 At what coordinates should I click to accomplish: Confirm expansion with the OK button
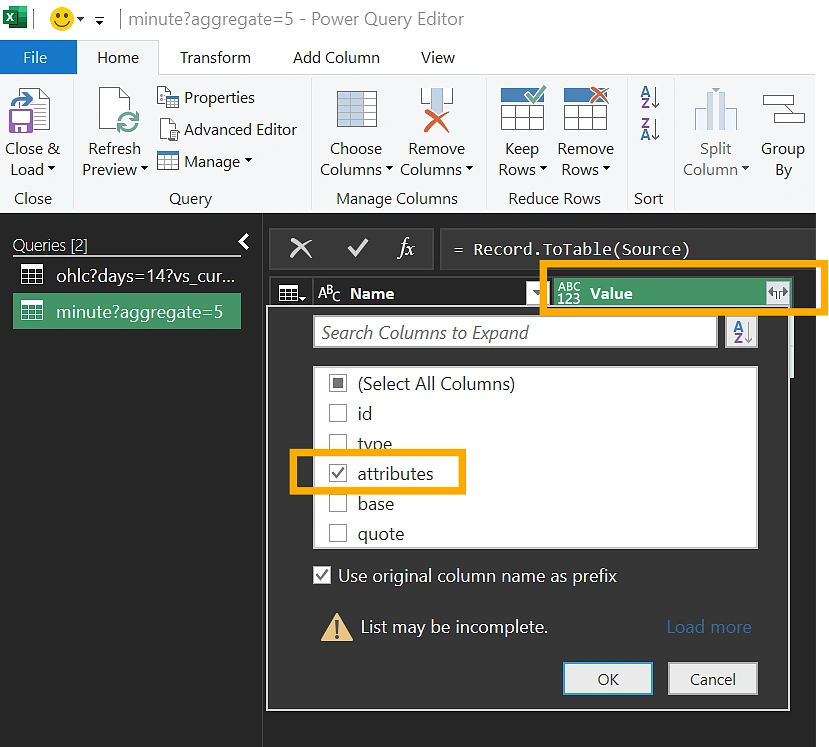point(607,678)
